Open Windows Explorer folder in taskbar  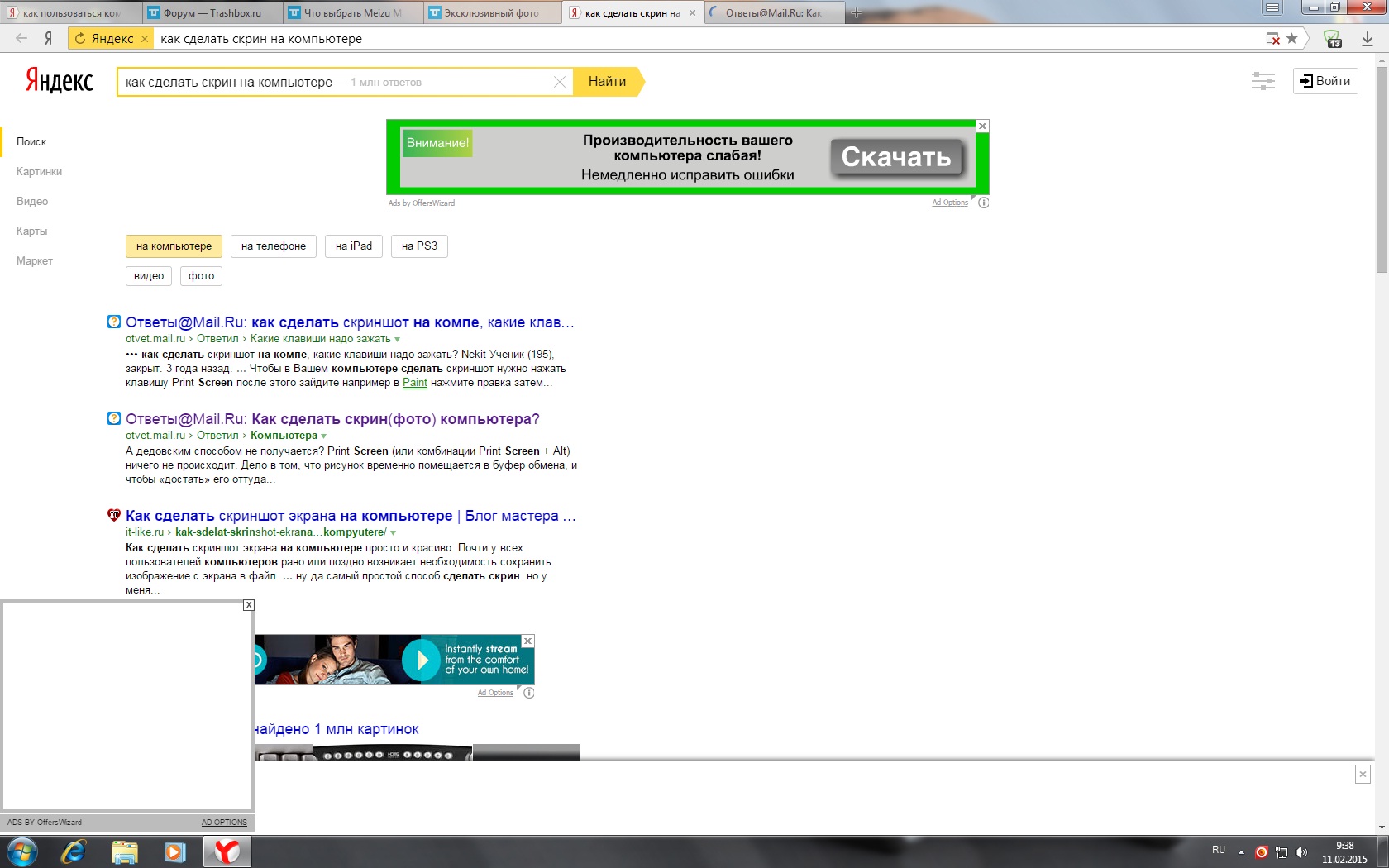[125, 851]
